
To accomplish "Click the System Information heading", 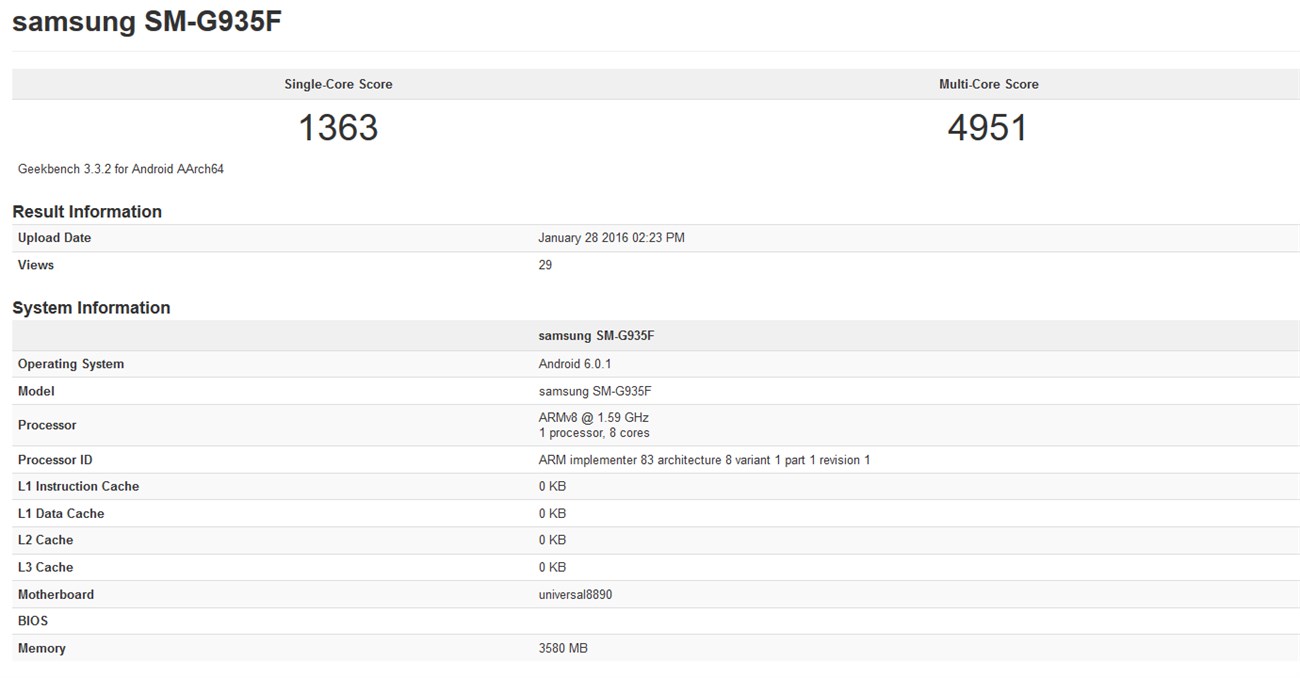I will pos(91,308).
